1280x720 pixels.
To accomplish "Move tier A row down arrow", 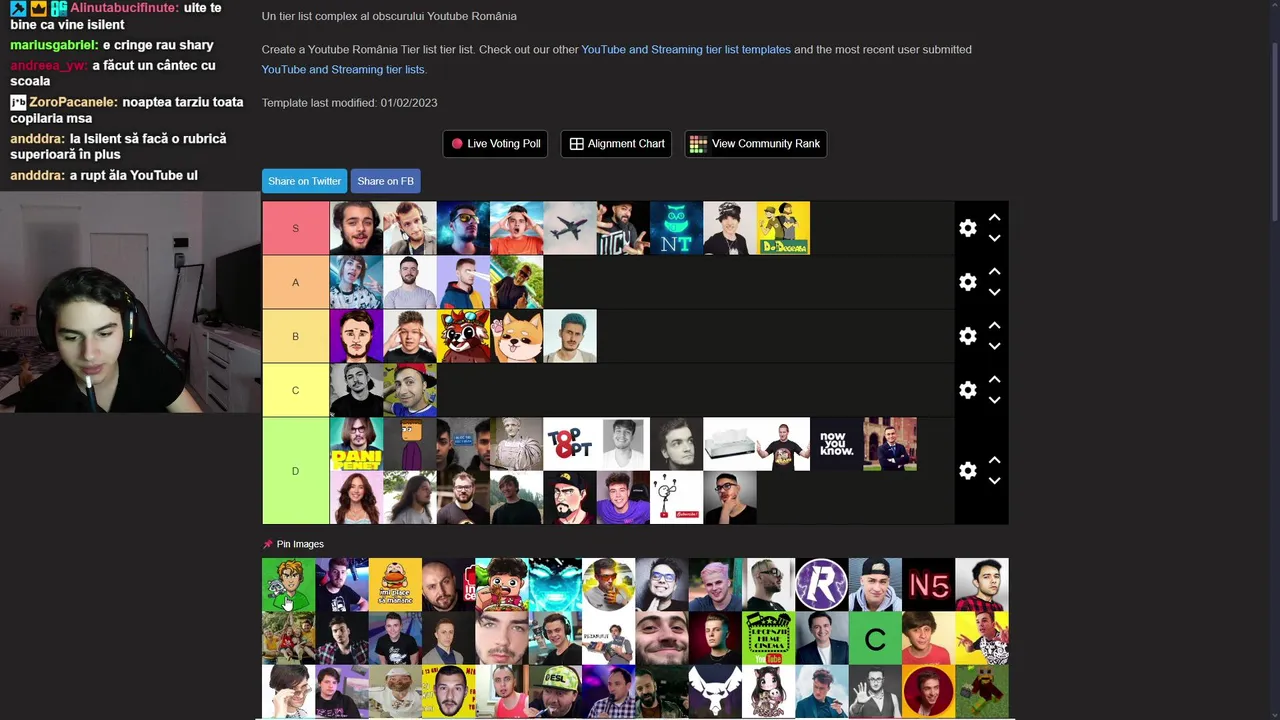I will click(994, 292).
